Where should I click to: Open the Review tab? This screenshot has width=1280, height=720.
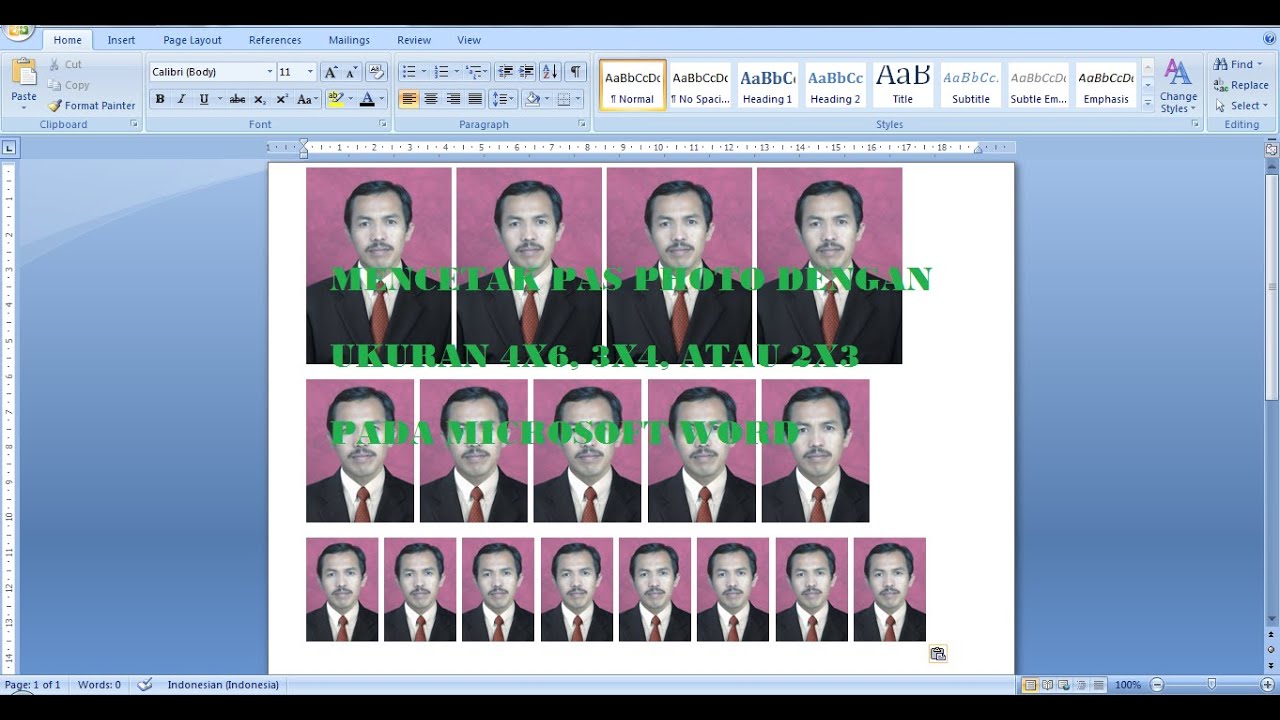pos(414,40)
